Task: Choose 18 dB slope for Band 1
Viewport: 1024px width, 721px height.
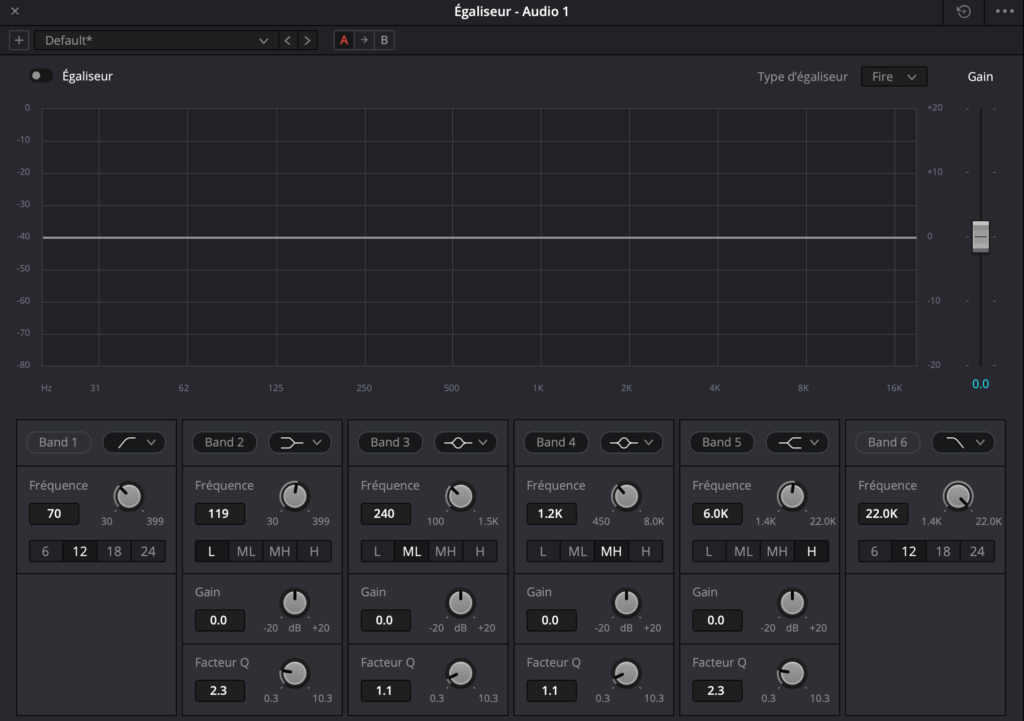Action: 114,551
